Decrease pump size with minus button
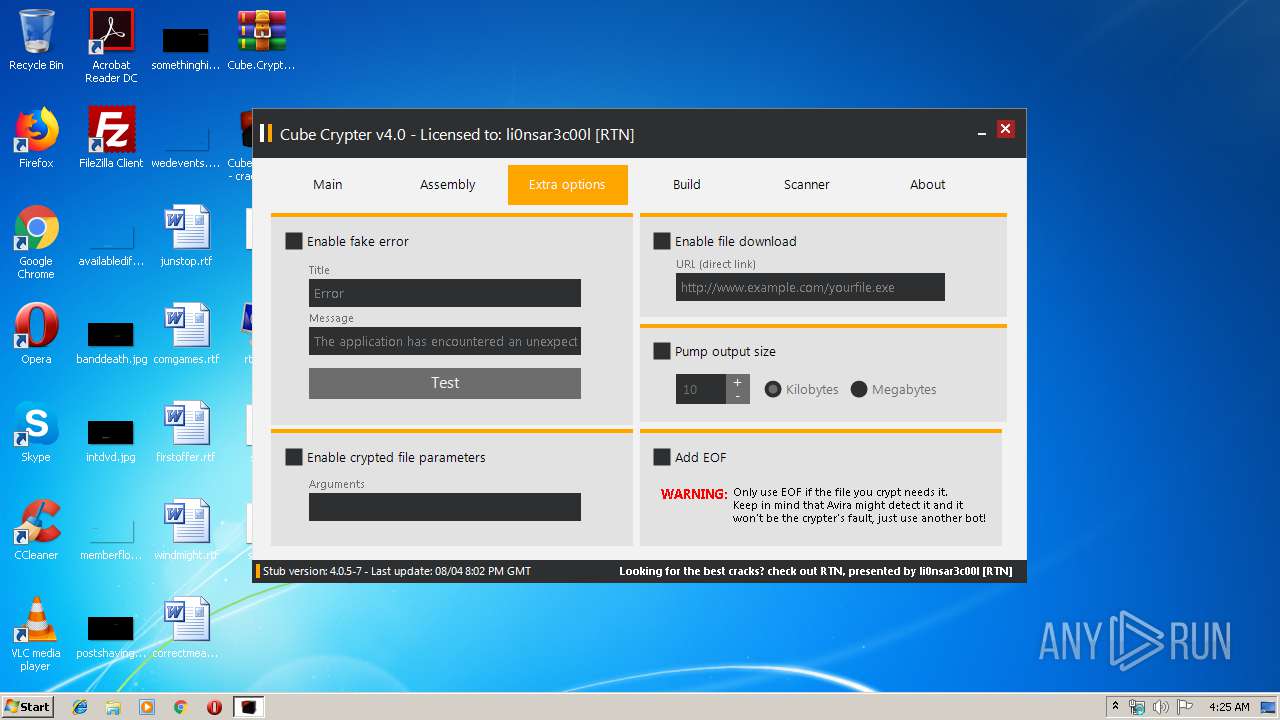The image size is (1280, 720). [738, 397]
